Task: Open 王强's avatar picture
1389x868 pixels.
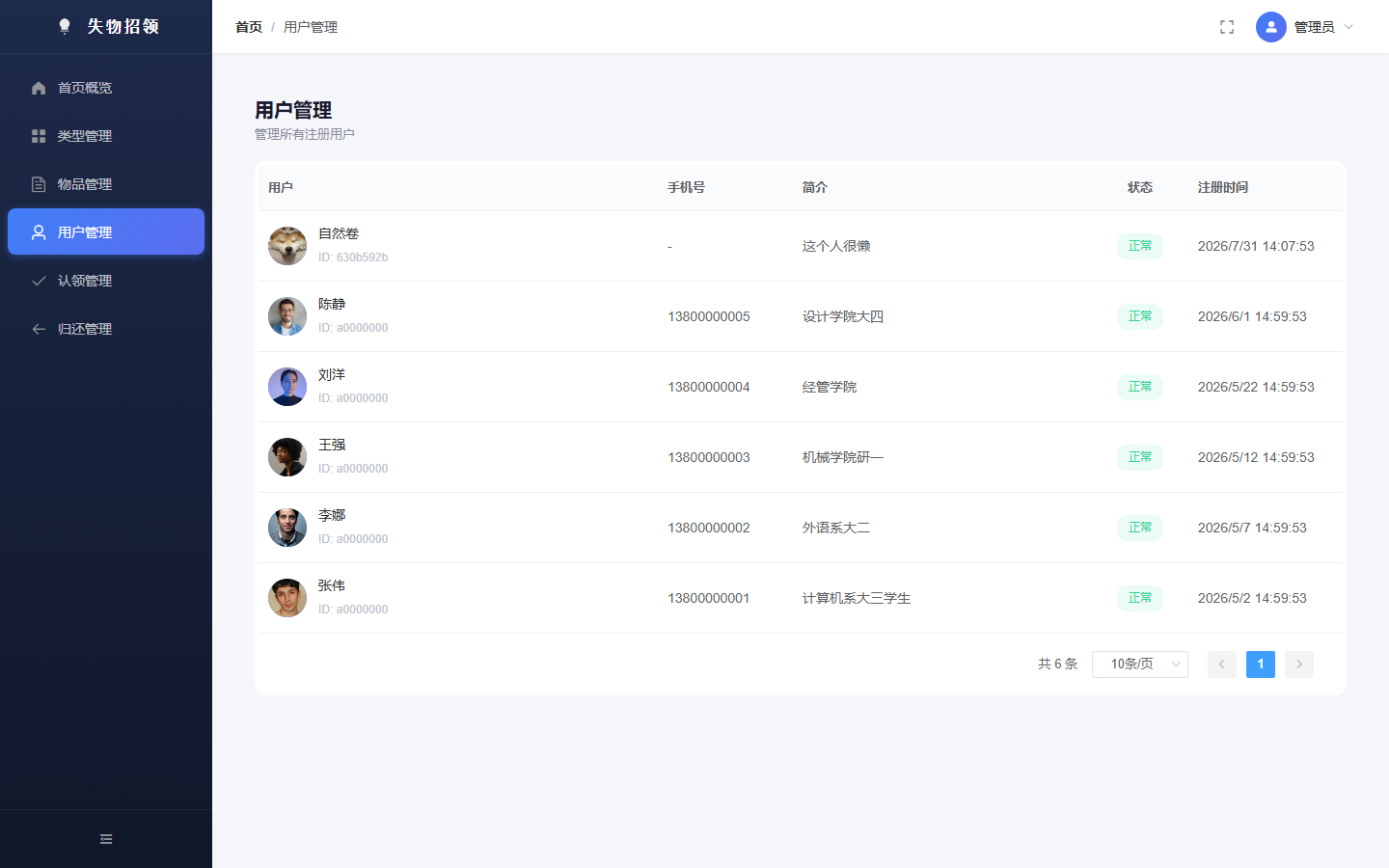Action: pos(287,457)
